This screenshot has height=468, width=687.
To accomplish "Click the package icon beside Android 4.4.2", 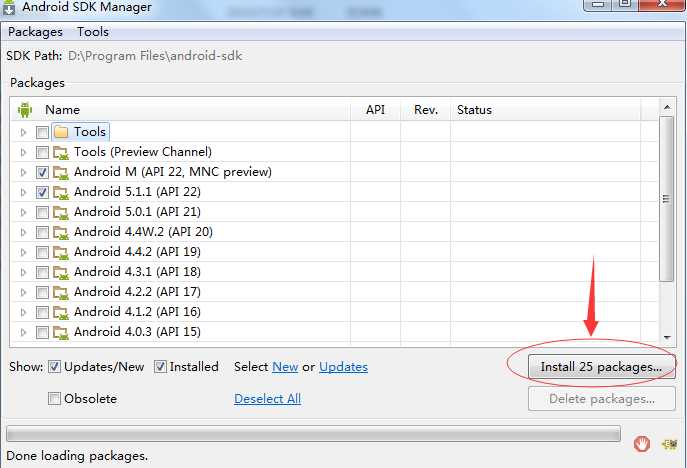I will 60,252.
